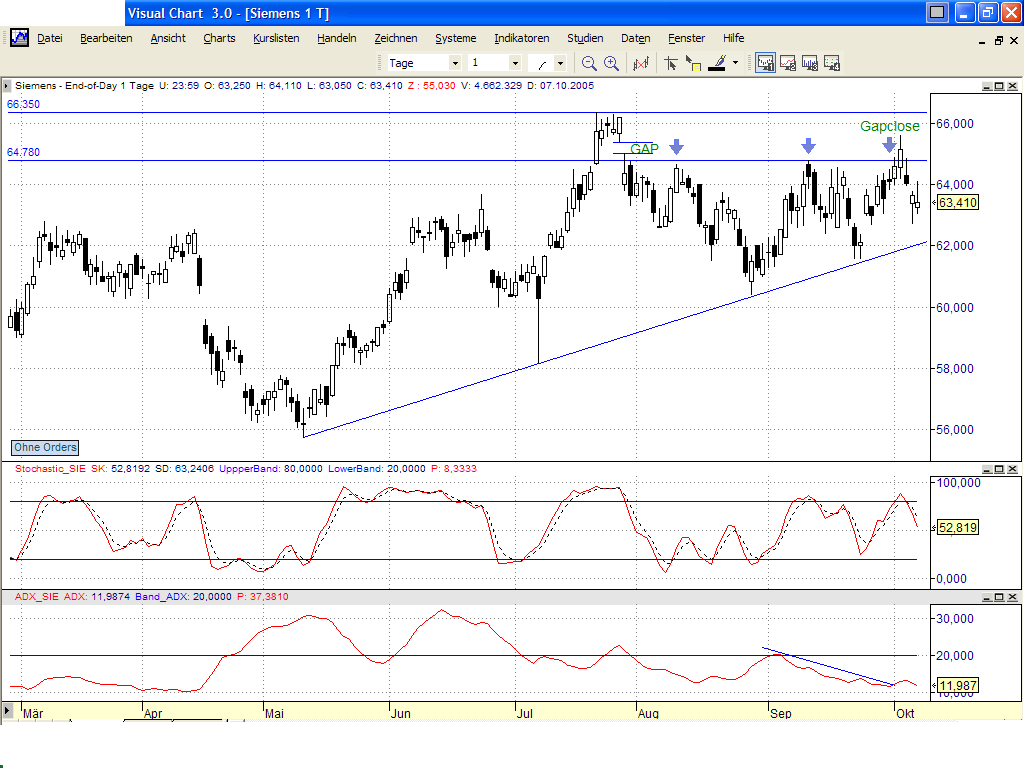Toggle chart layout 1 view
The image size is (1024, 768).
[x=765, y=62]
